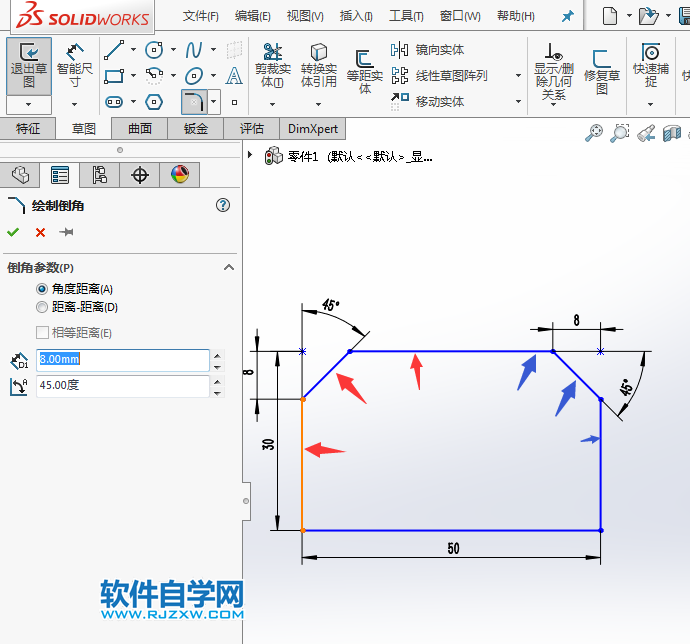Select the Polygon sketch tool

click(x=154, y=102)
